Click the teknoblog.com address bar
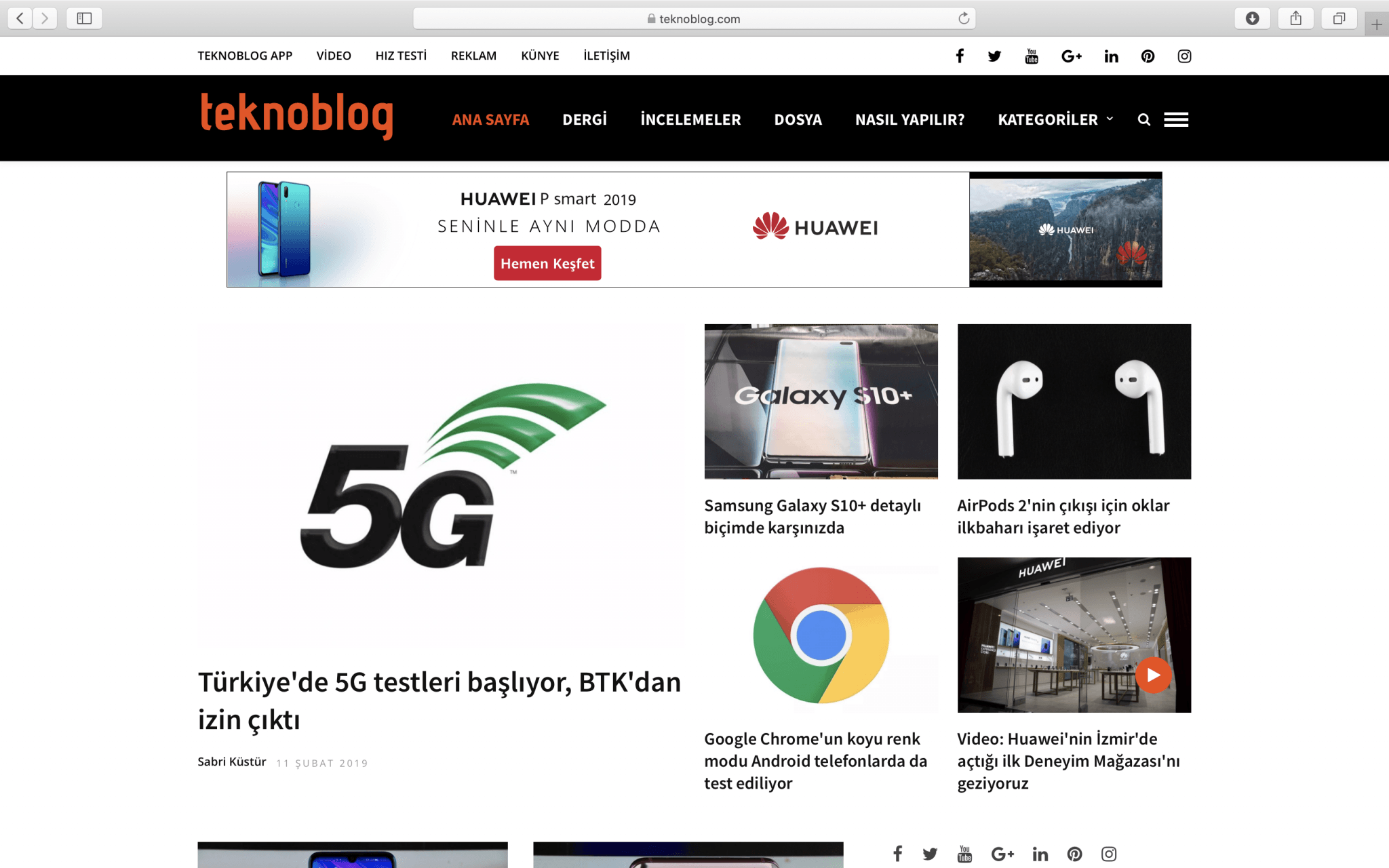The width and height of the screenshot is (1389, 868). coord(694,18)
